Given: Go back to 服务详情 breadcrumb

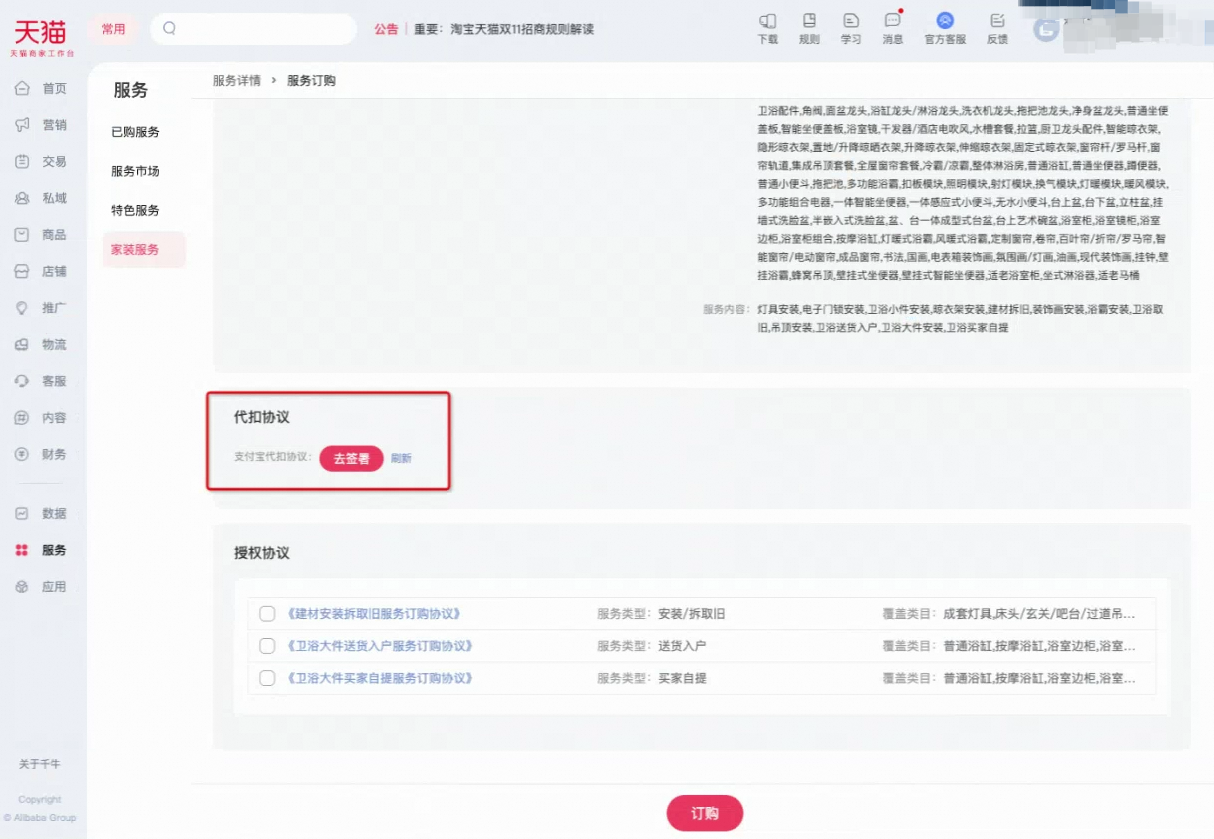Looking at the screenshot, I should tap(237, 81).
